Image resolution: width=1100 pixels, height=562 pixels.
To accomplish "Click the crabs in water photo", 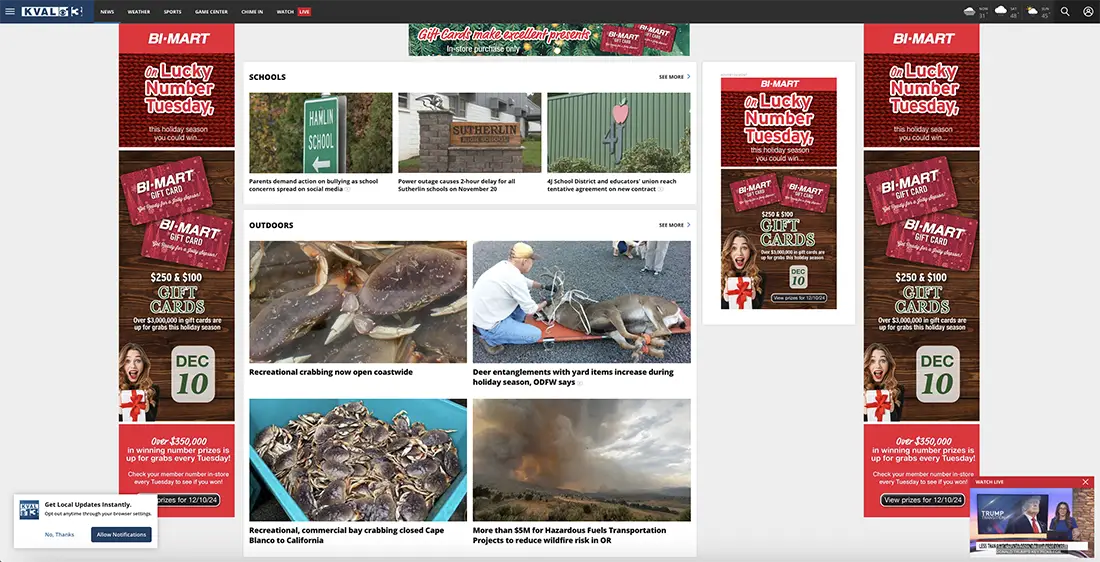I will [x=358, y=302].
